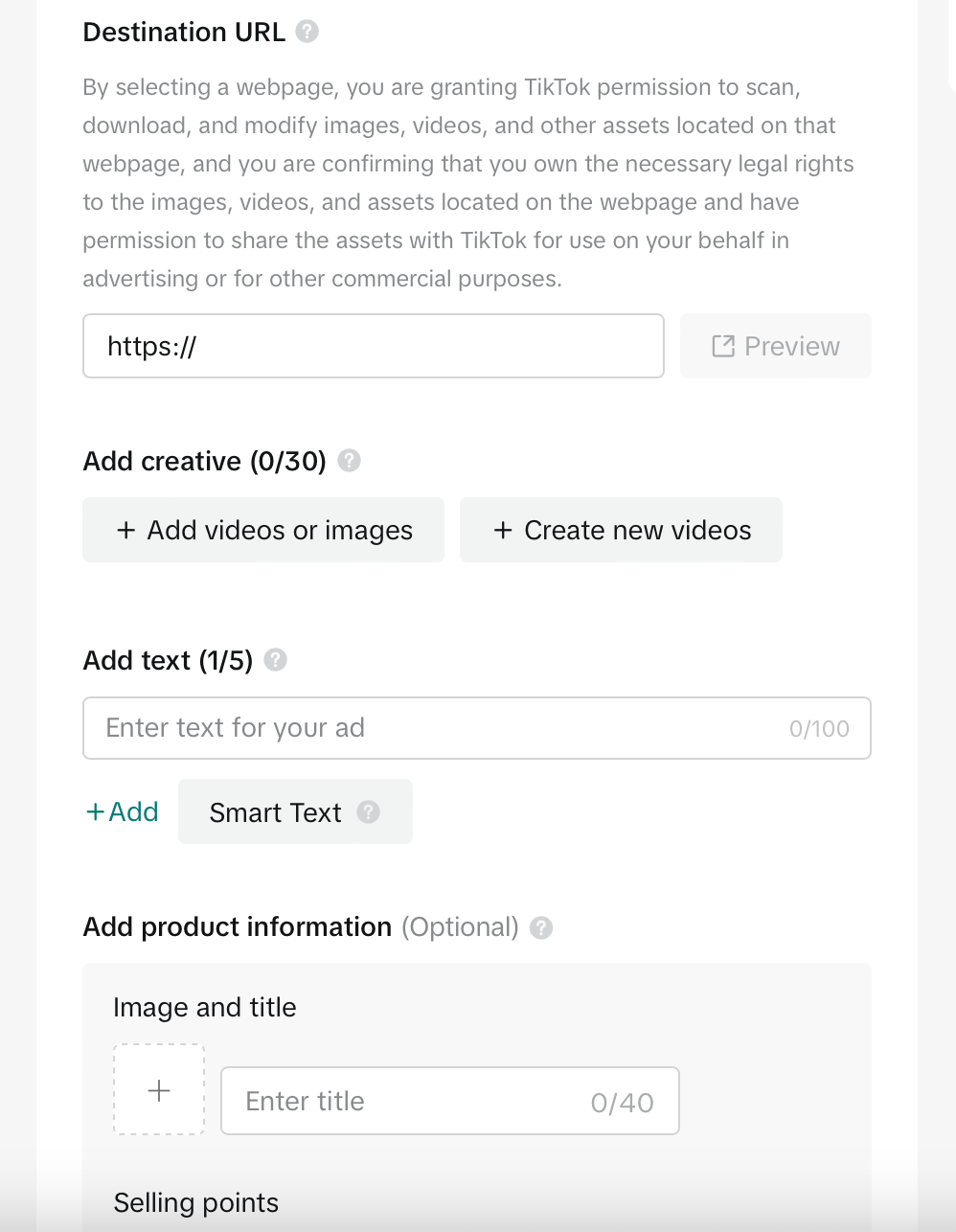Click the Add videos or images button
Viewport: 956px width, 1232px height.
click(x=263, y=530)
